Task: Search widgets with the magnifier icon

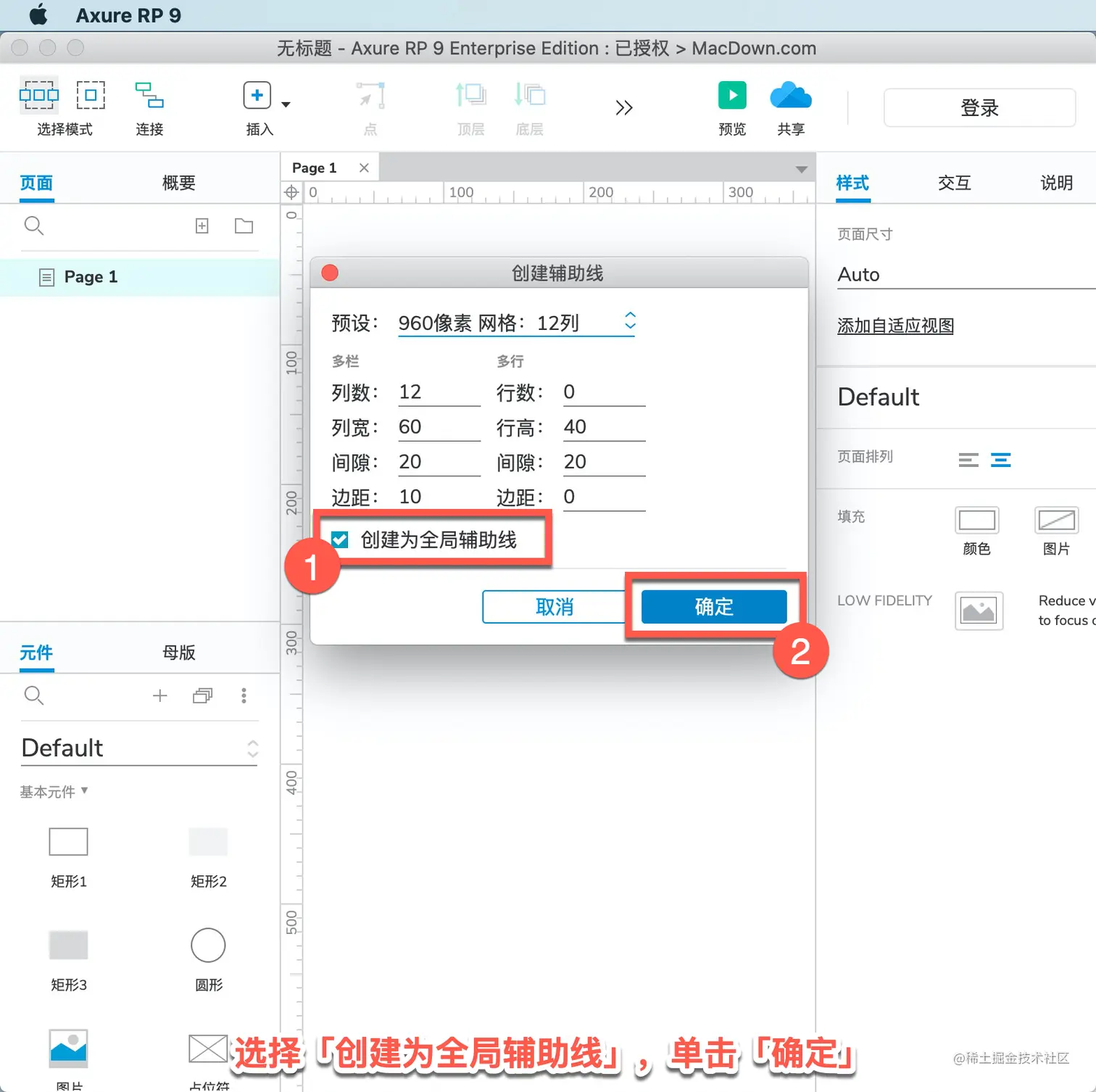Action: 34,696
